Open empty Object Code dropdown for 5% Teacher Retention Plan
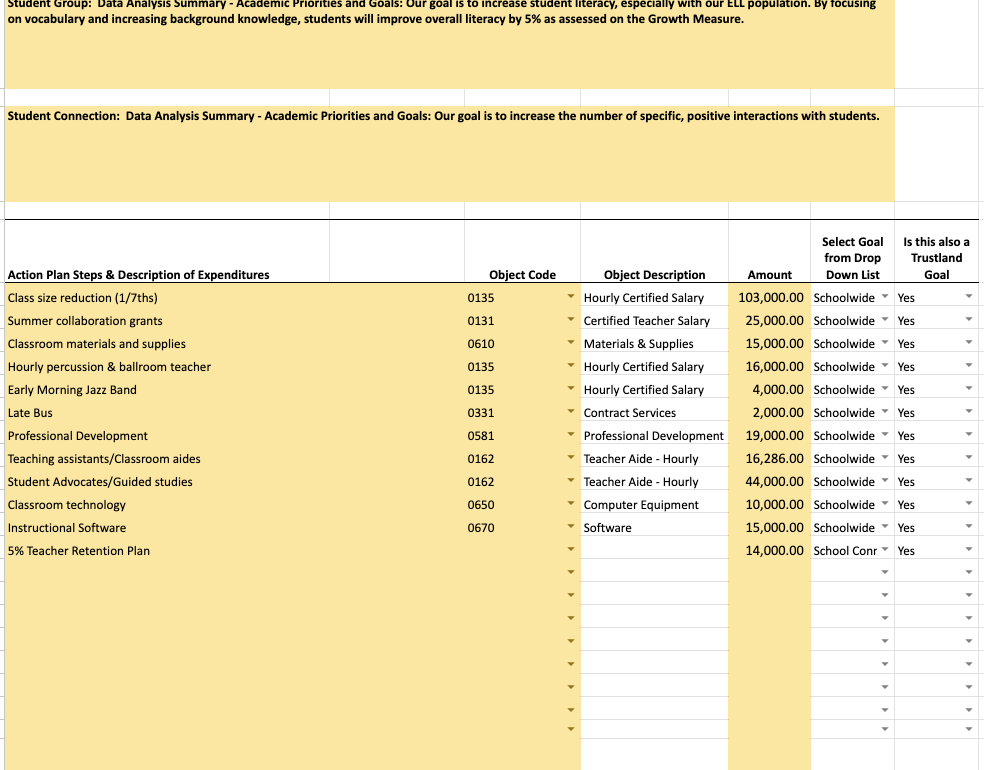Screen dimensions: 984x770 tap(570, 549)
